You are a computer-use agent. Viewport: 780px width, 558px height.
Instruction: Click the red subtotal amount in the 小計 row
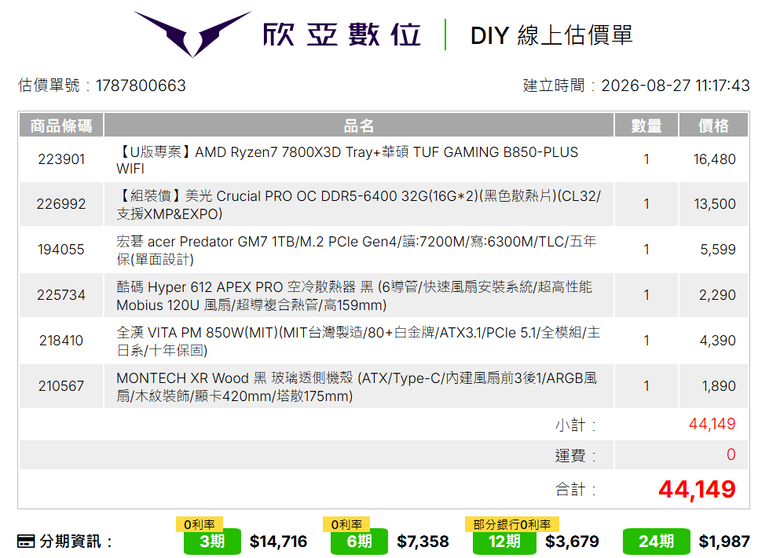point(712,424)
